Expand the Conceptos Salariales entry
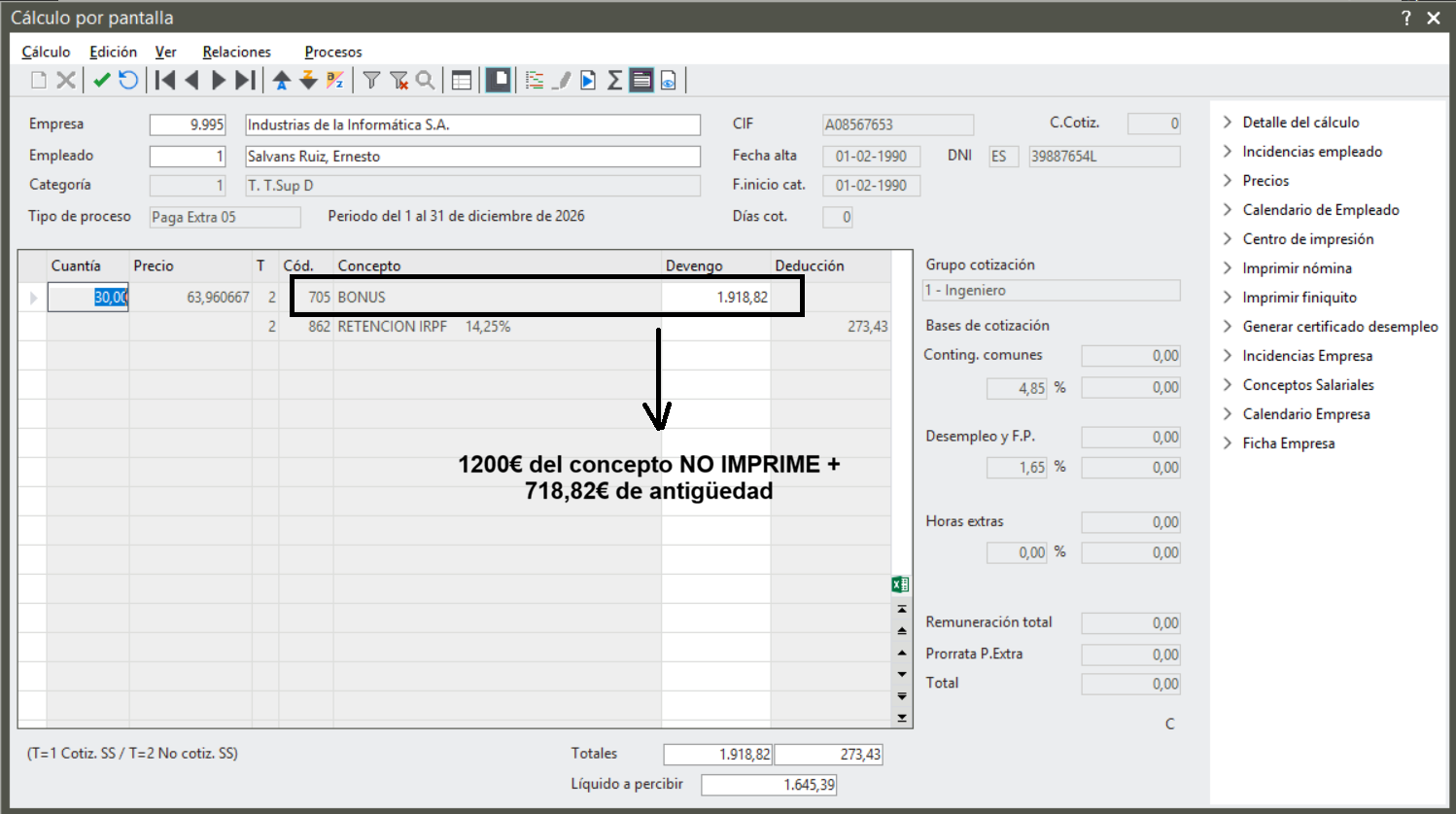This screenshot has width=1456, height=814. click(x=1307, y=385)
